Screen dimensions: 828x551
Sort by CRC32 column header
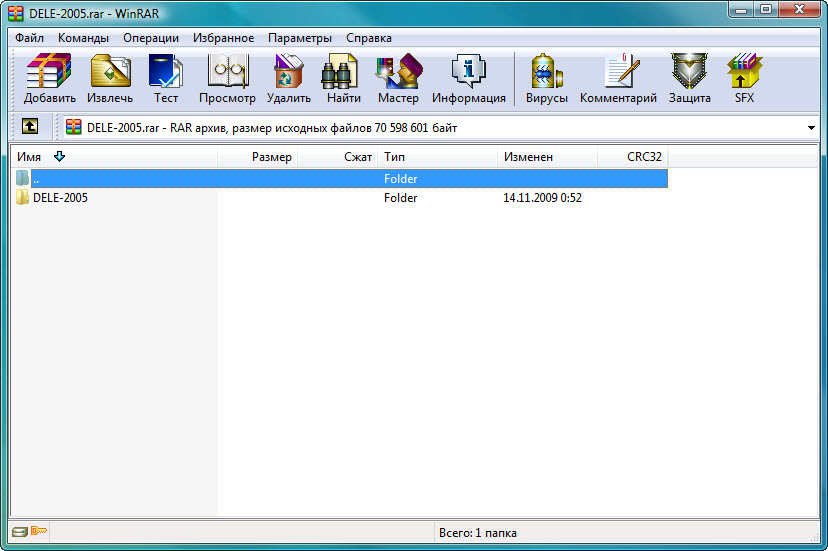pos(633,157)
